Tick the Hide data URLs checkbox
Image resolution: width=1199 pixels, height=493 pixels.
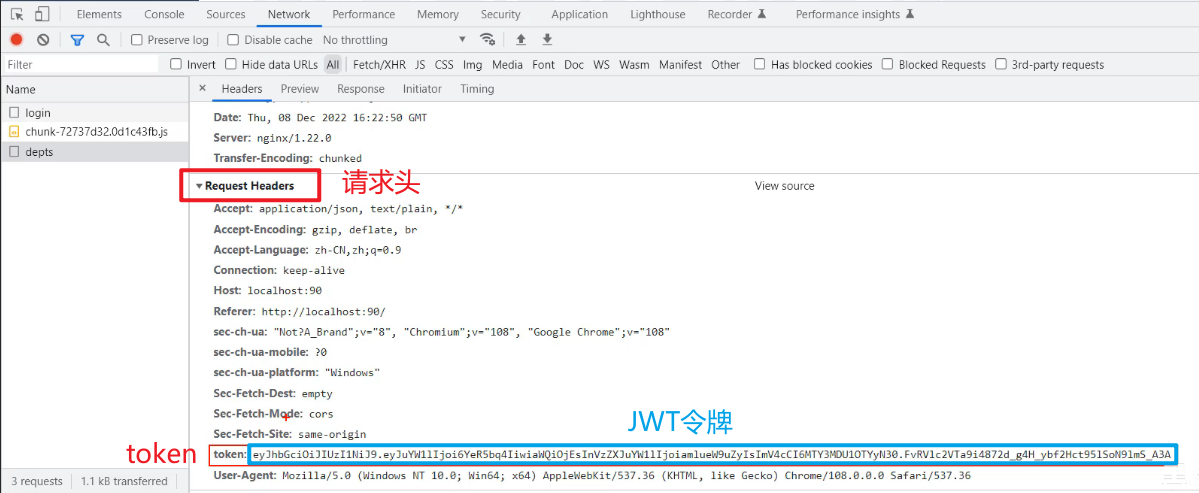tap(231, 65)
